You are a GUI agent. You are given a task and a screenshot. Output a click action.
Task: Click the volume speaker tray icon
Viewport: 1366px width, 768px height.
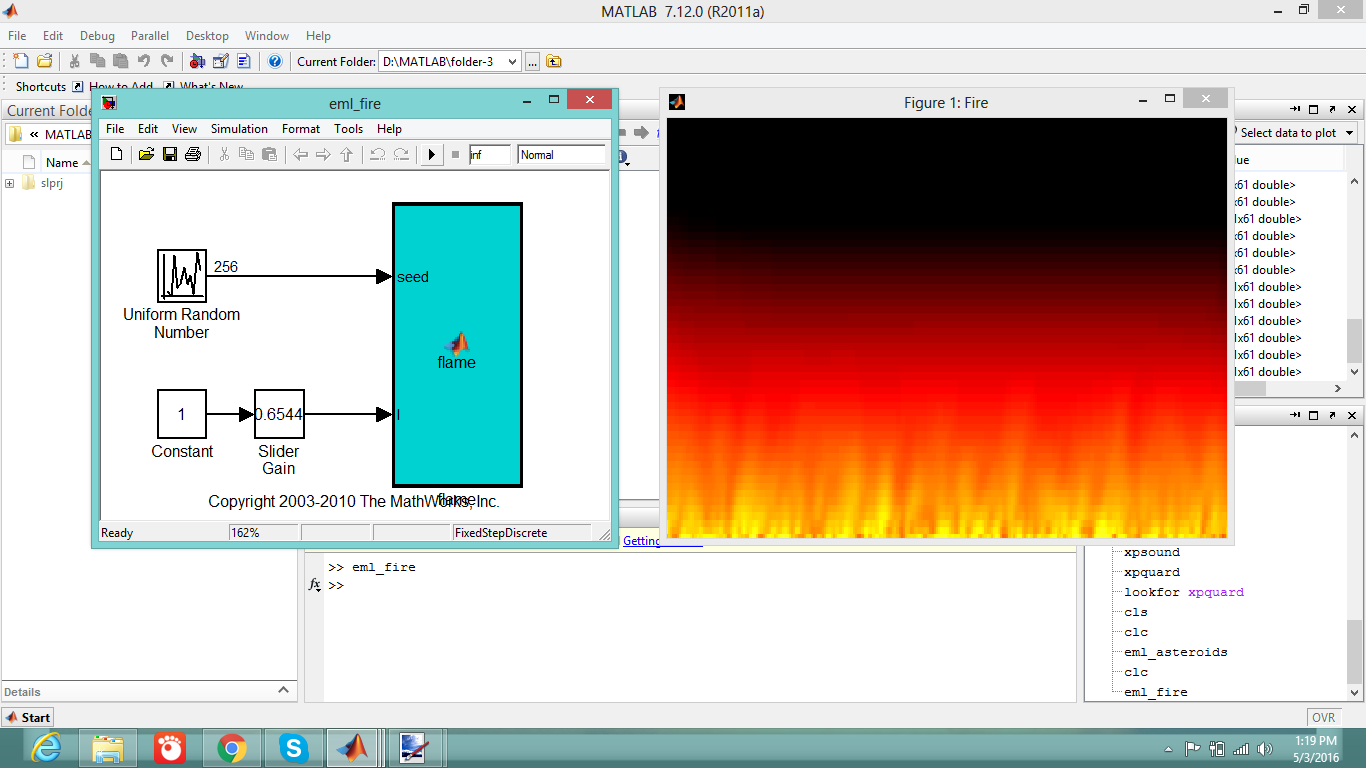[x=1265, y=749]
